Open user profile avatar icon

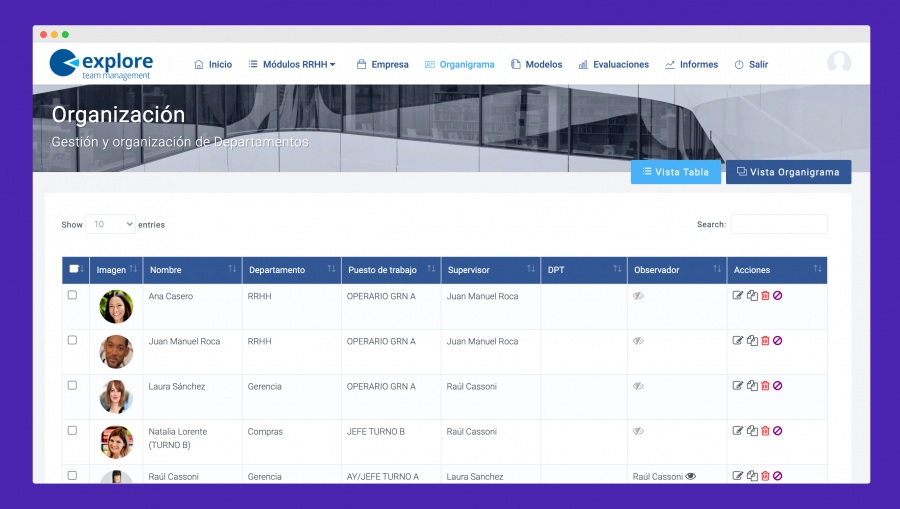tap(839, 63)
